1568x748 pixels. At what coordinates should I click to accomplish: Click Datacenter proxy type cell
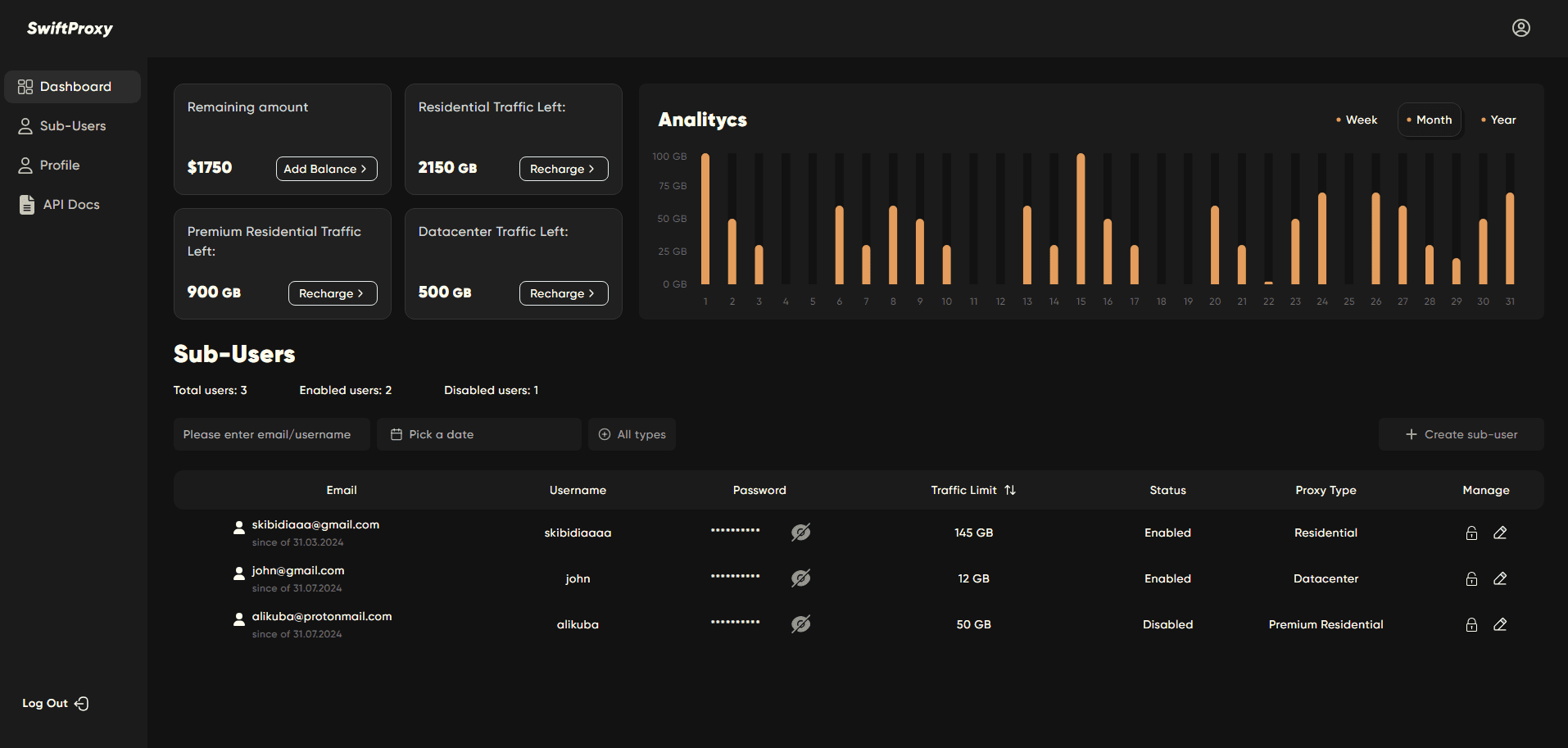(x=1326, y=578)
